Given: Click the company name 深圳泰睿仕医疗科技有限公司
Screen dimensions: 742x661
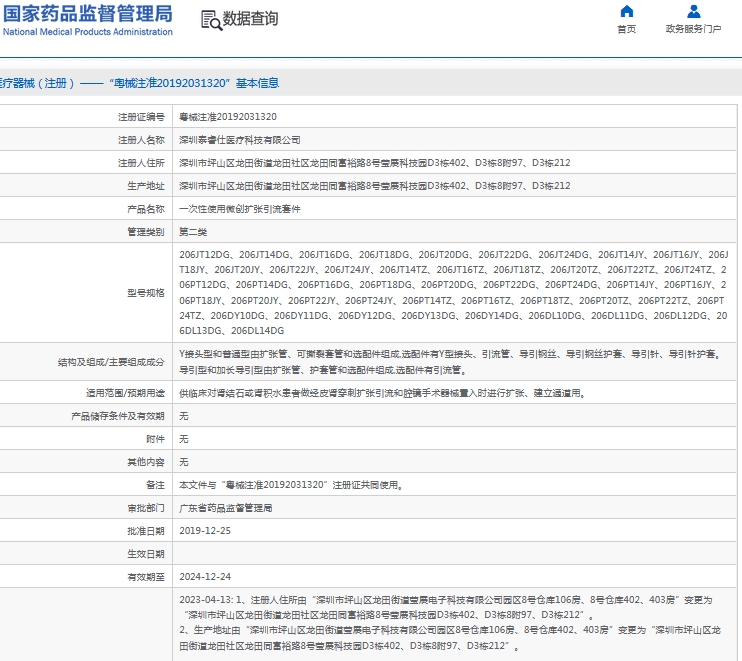Looking at the screenshot, I should pyautogui.click(x=240, y=140).
